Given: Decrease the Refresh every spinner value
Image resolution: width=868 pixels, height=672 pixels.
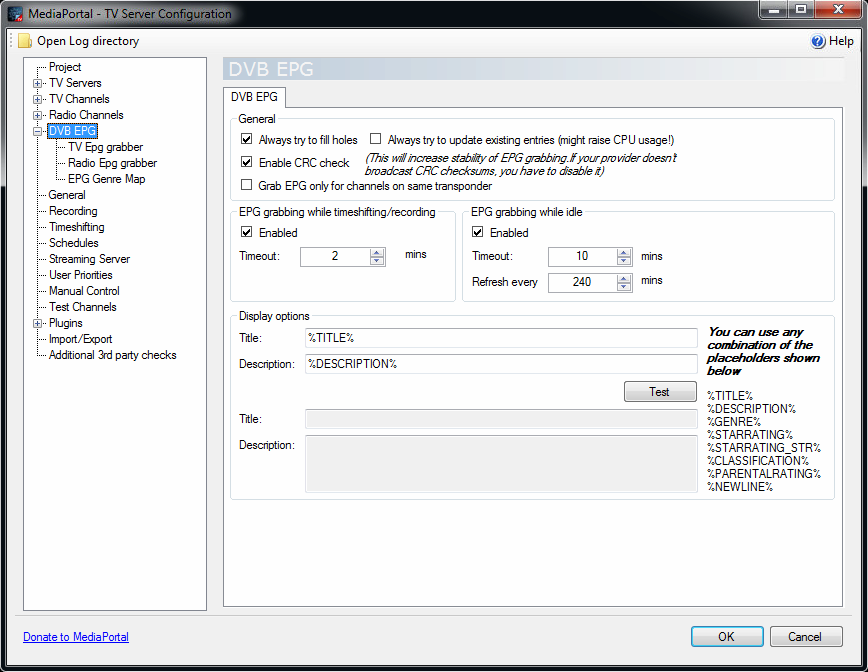Looking at the screenshot, I should [624, 287].
